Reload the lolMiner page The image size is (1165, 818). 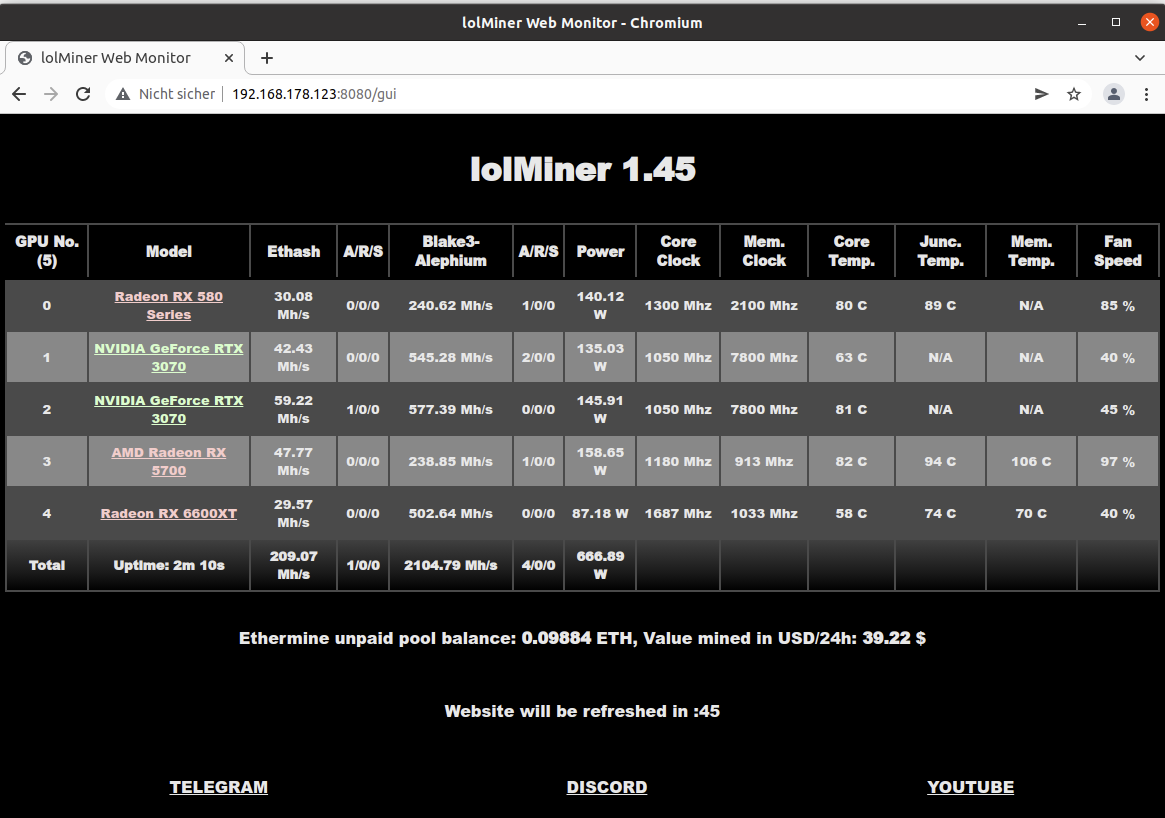coord(83,94)
